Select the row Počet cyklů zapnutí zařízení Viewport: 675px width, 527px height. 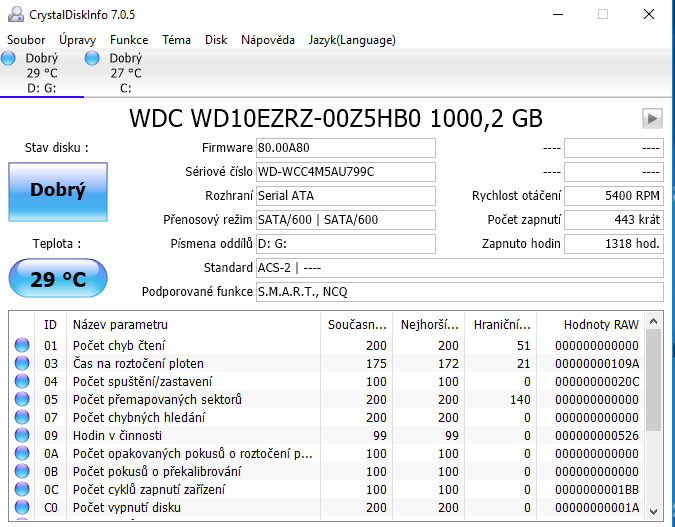point(327,490)
